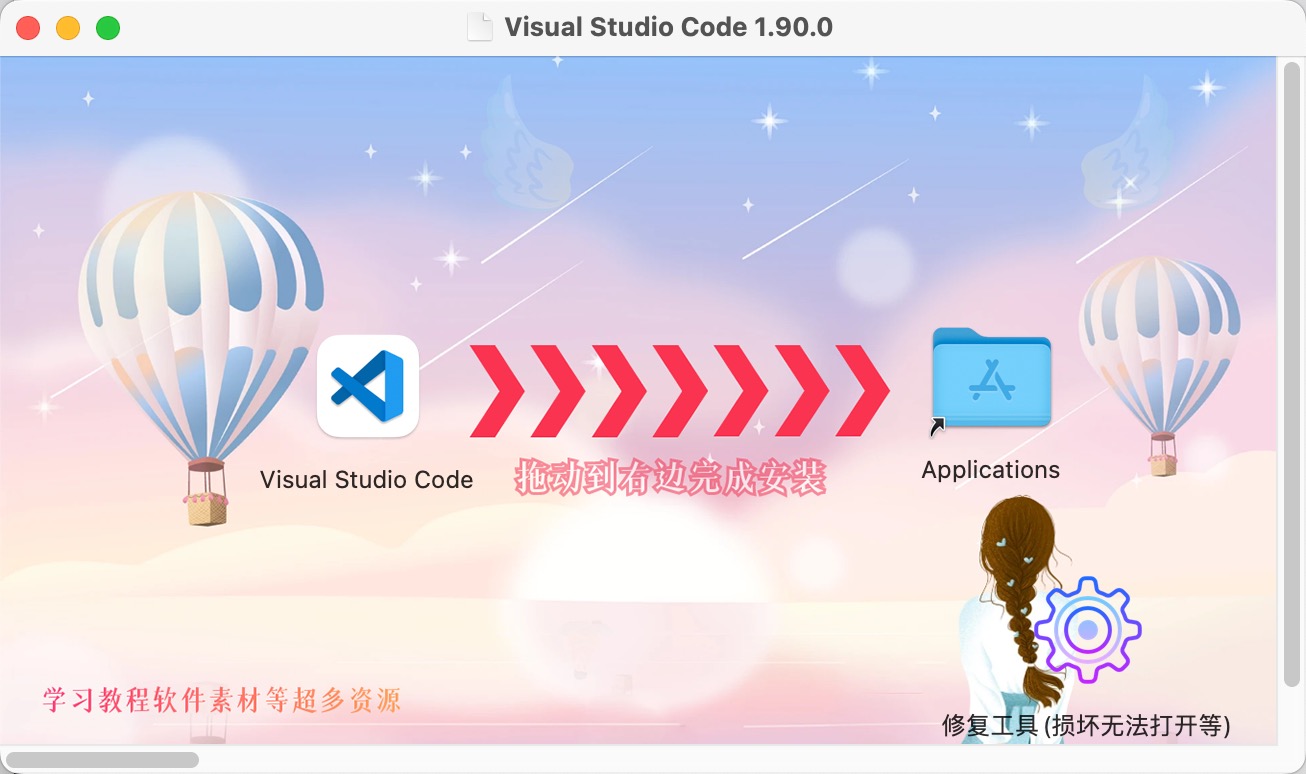Click the "拖动到右边完成安装" instruction text
1306x774 pixels.
tap(671, 479)
